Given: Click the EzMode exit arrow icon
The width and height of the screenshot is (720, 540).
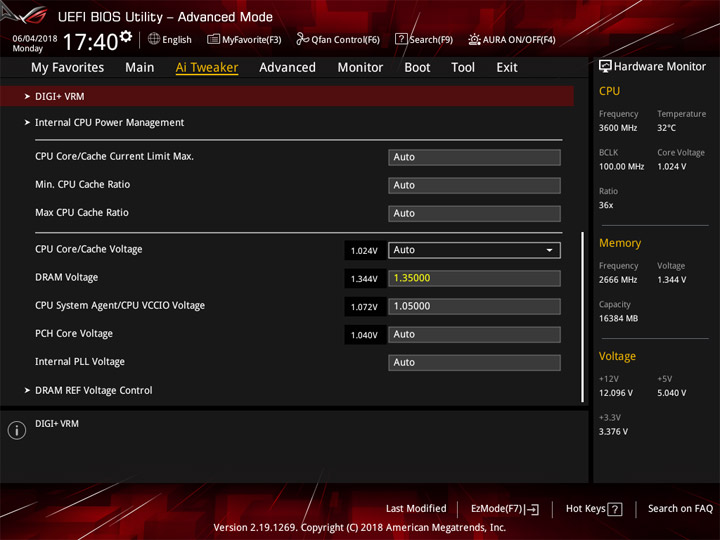Looking at the screenshot, I should tap(532, 509).
